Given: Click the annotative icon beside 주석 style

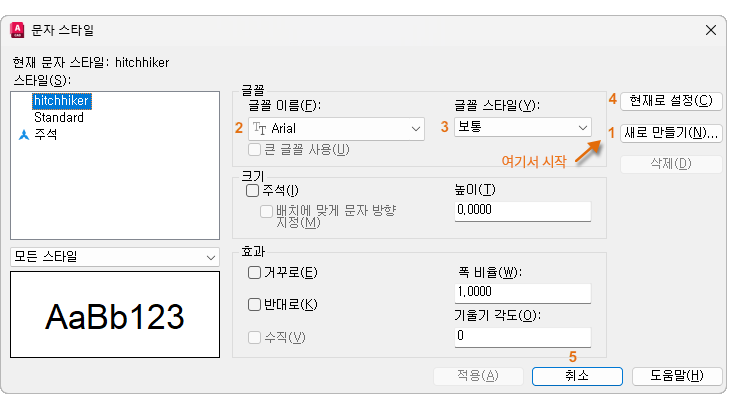Looking at the screenshot, I should (x=24, y=134).
